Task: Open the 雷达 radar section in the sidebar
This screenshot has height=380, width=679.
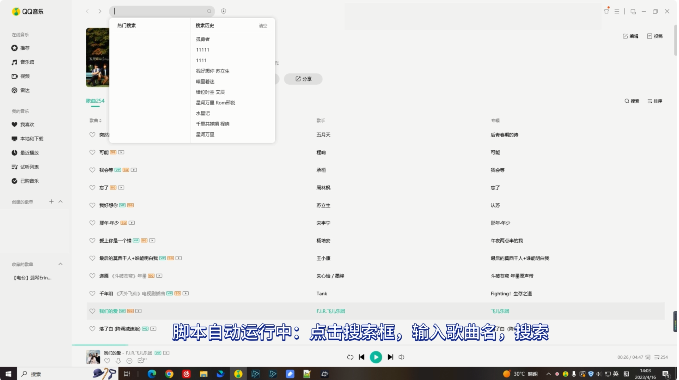Action: [x=20, y=90]
